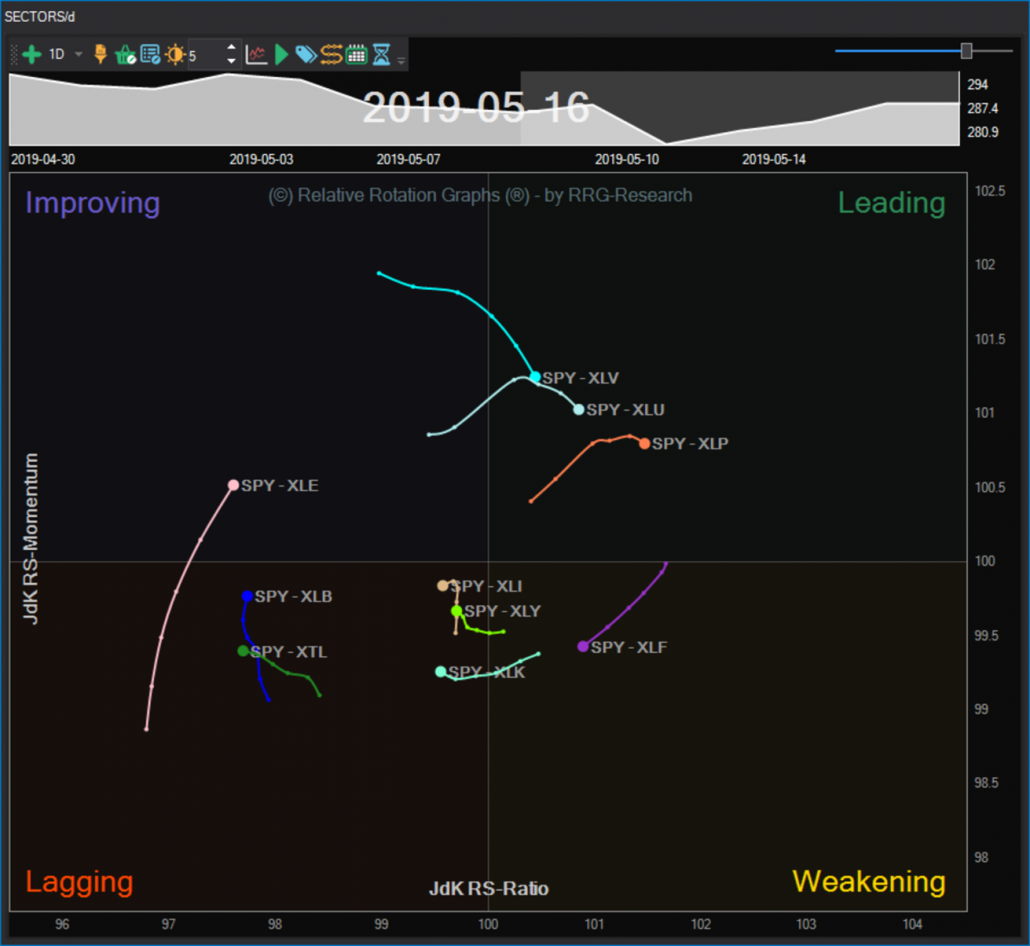
Task: Toggle labels with blue tags icon
Action: [306, 55]
